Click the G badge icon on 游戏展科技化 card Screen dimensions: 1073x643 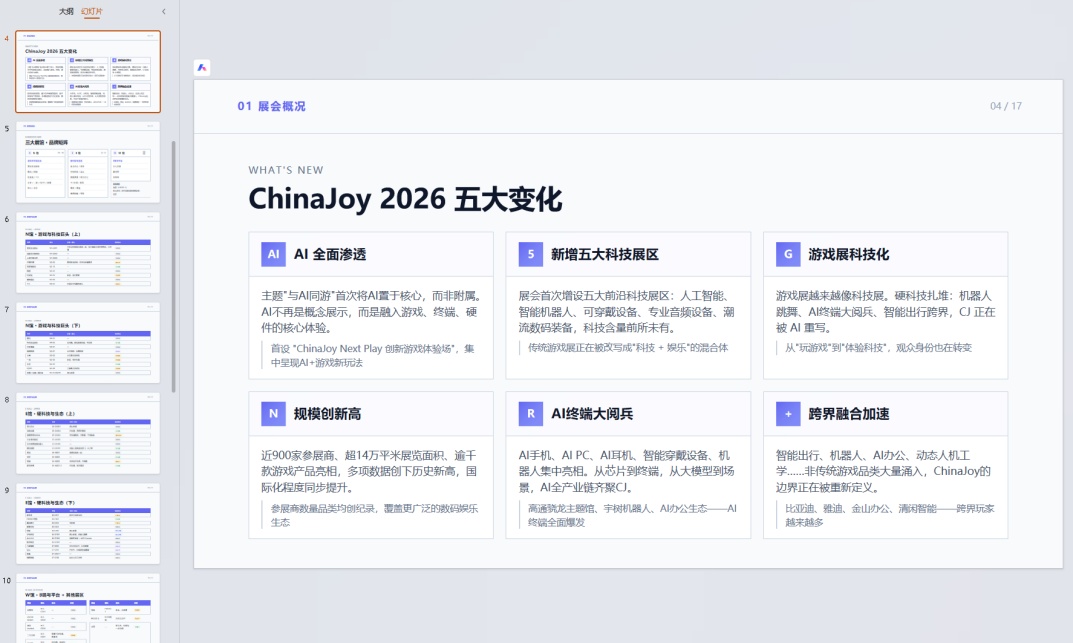pos(788,254)
